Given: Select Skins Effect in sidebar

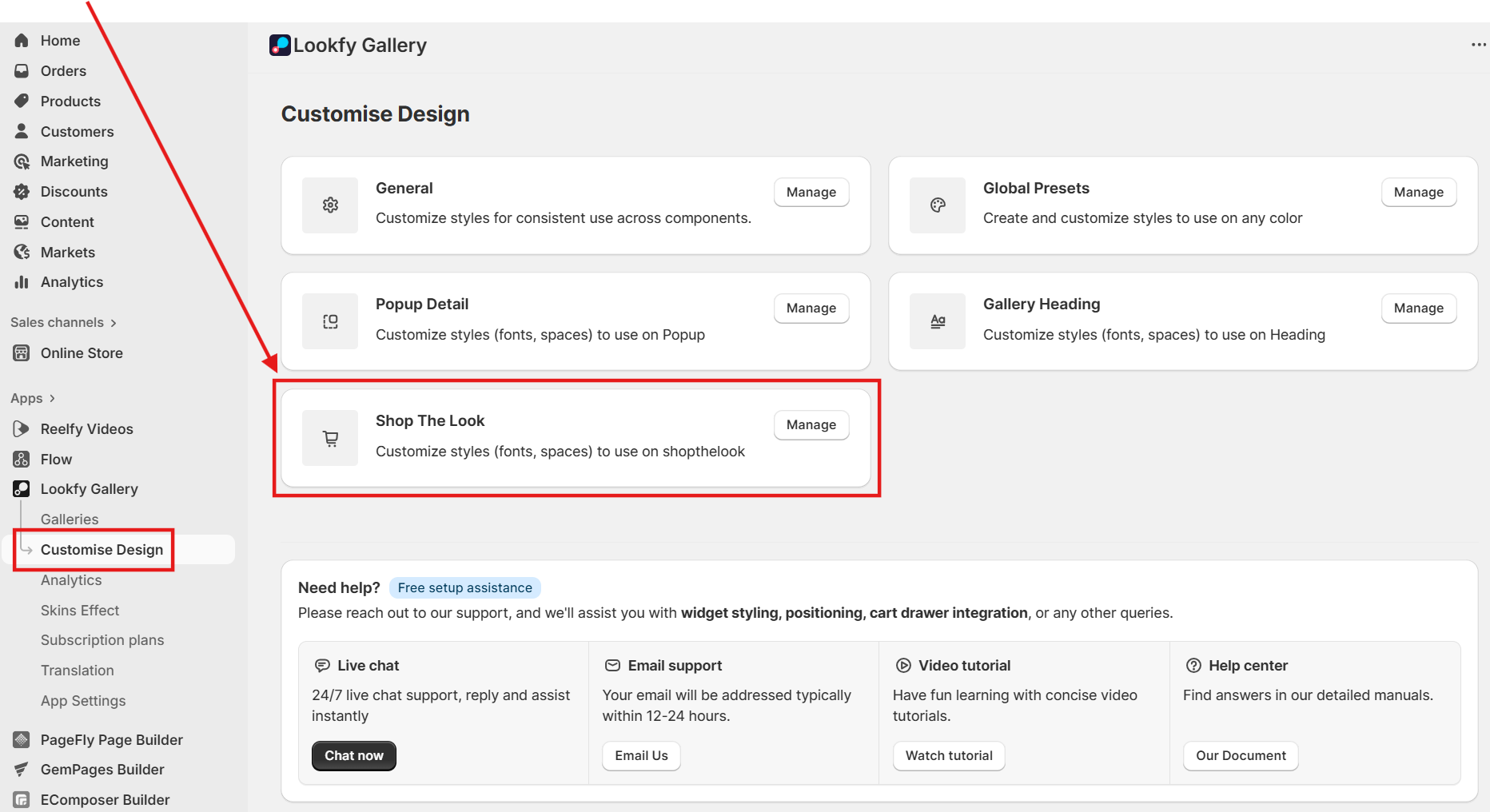Looking at the screenshot, I should 80,611.
